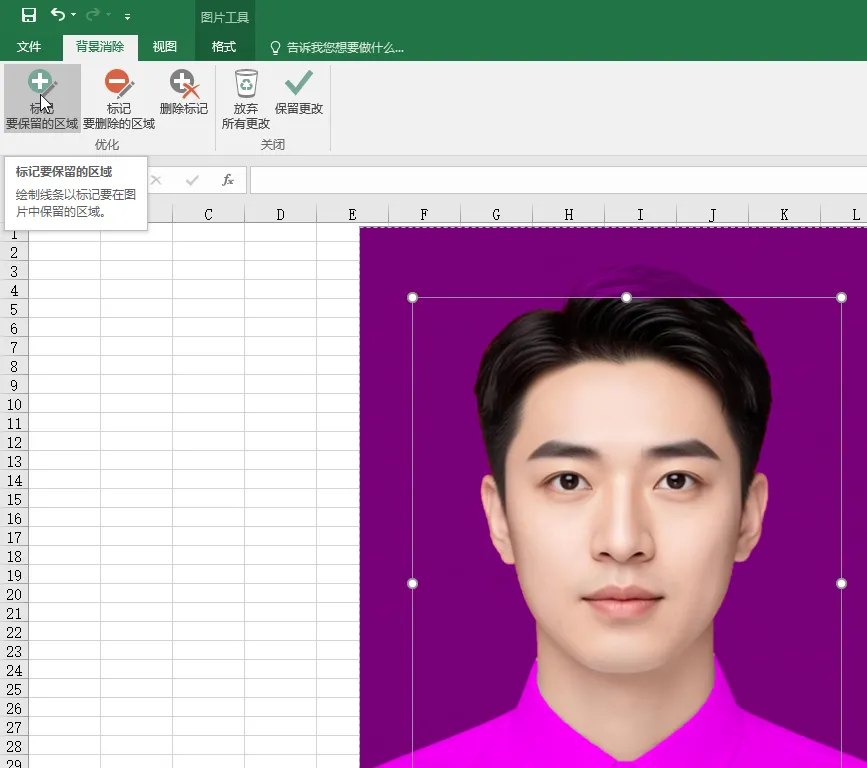Open the 格式 tab under 图片工具
This screenshot has width=867, height=768.
coord(224,47)
